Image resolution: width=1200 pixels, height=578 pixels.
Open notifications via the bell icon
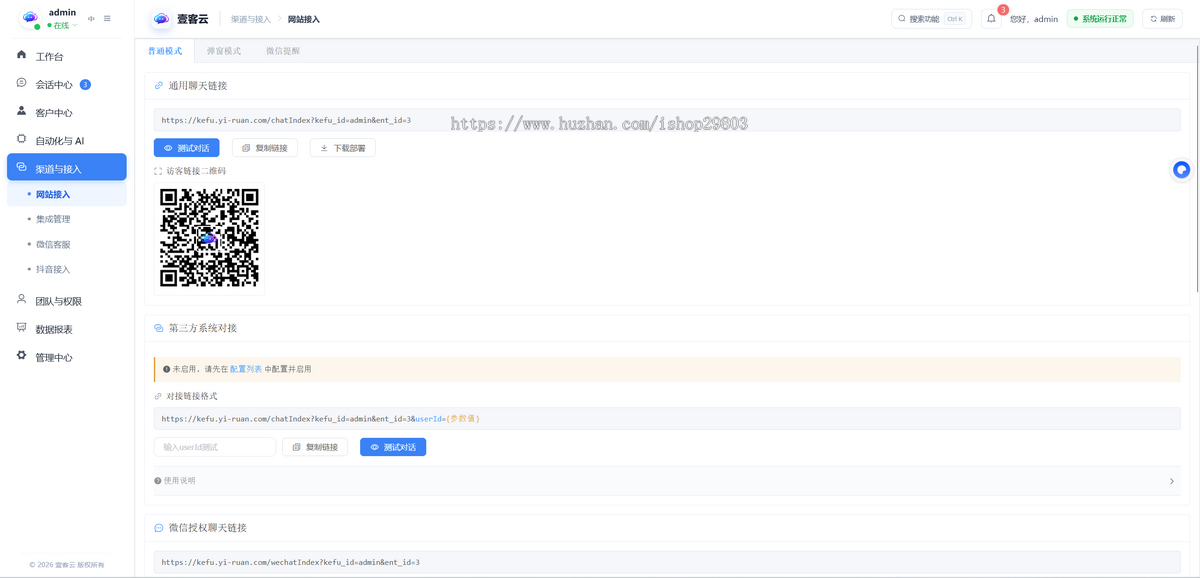click(x=991, y=19)
